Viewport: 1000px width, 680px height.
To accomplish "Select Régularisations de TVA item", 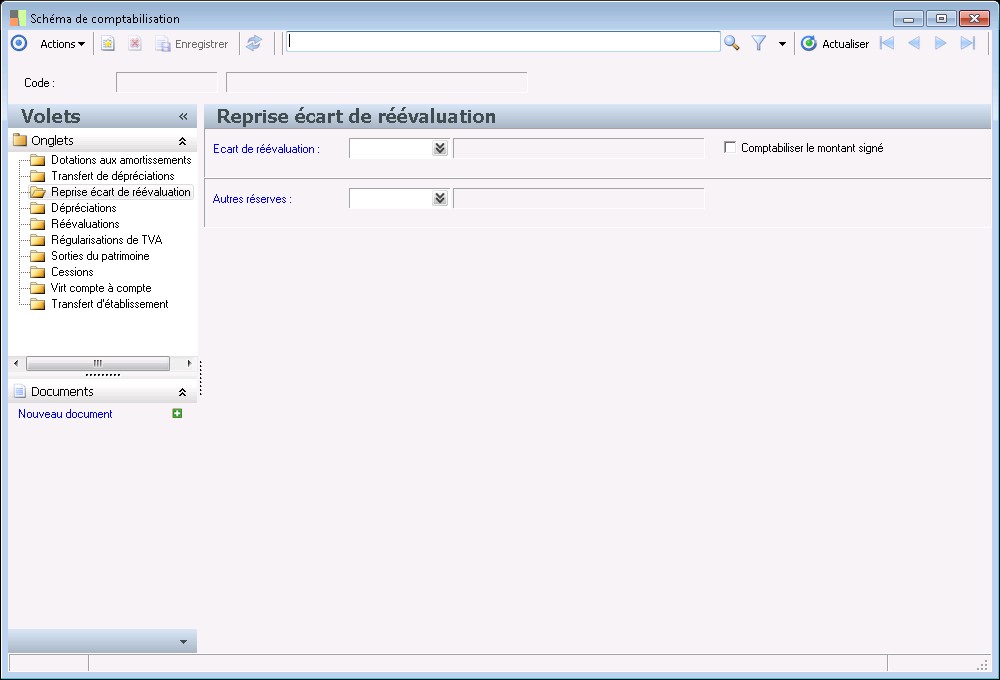I will tap(107, 240).
